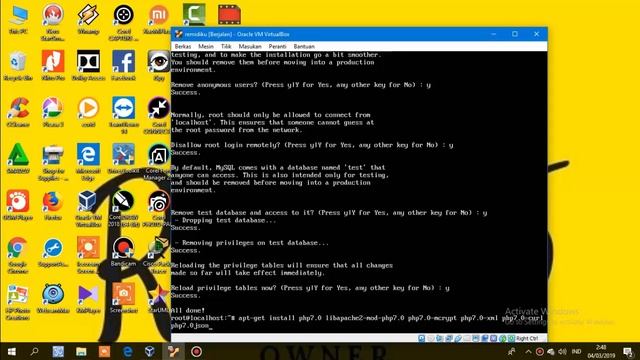Select the TeamViewer desktop shortcut
The height and width of the screenshot is (360, 640).
pos(124,115)
